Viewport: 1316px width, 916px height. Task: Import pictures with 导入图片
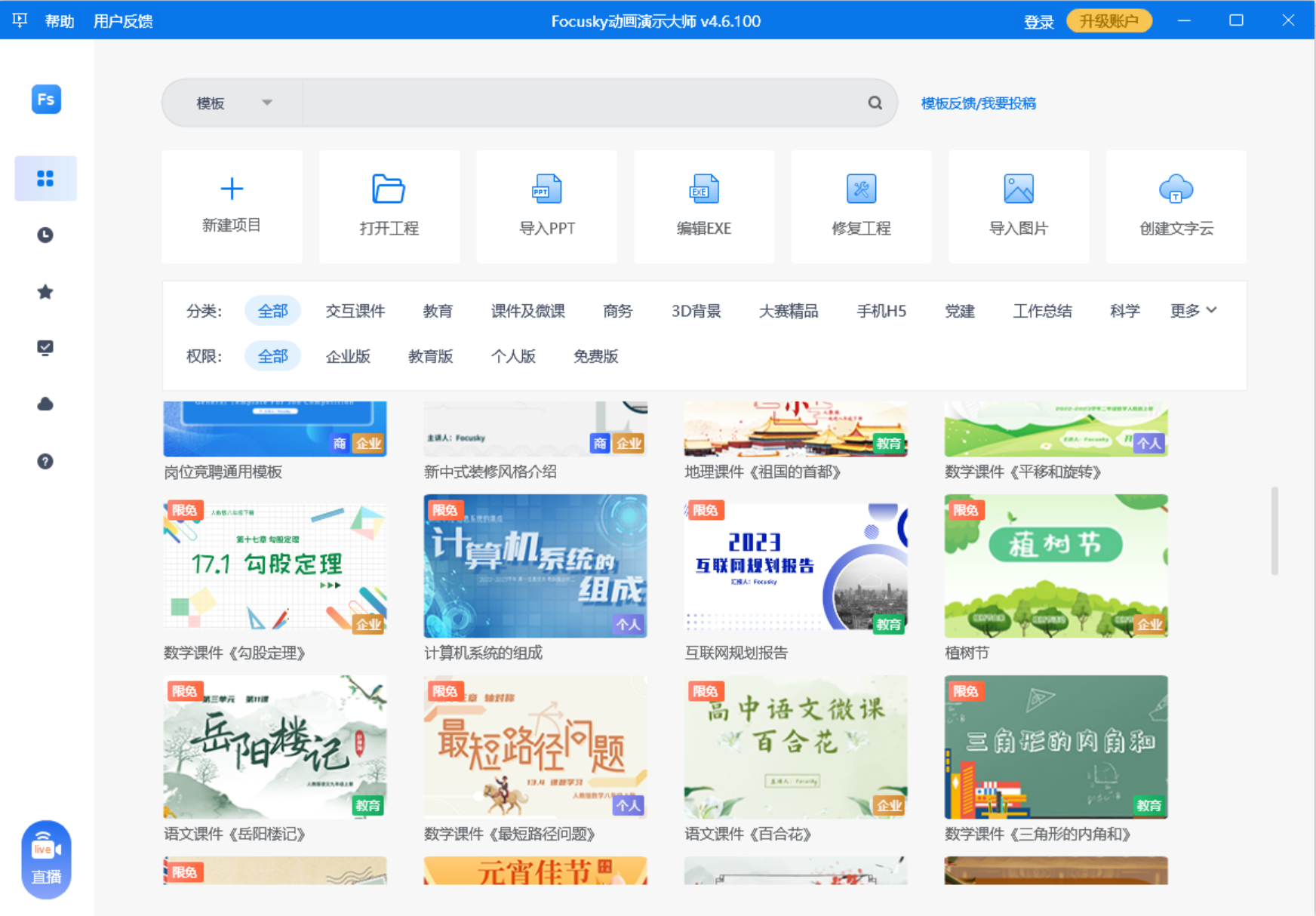(1019, 206)
